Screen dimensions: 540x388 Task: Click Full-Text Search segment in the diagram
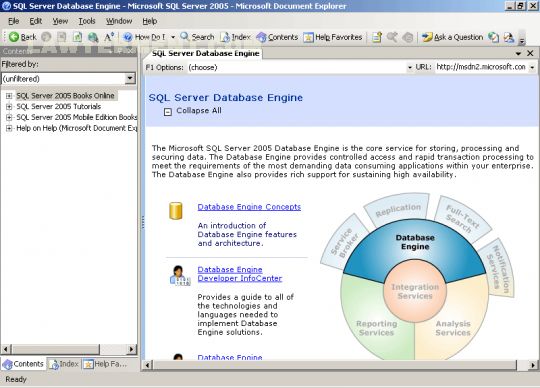463,218
